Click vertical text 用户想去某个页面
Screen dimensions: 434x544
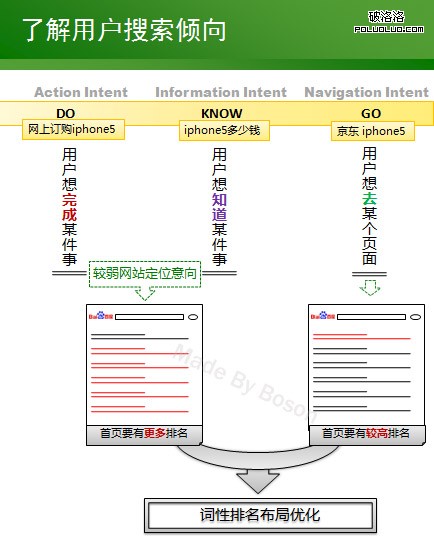pos(369,206)
